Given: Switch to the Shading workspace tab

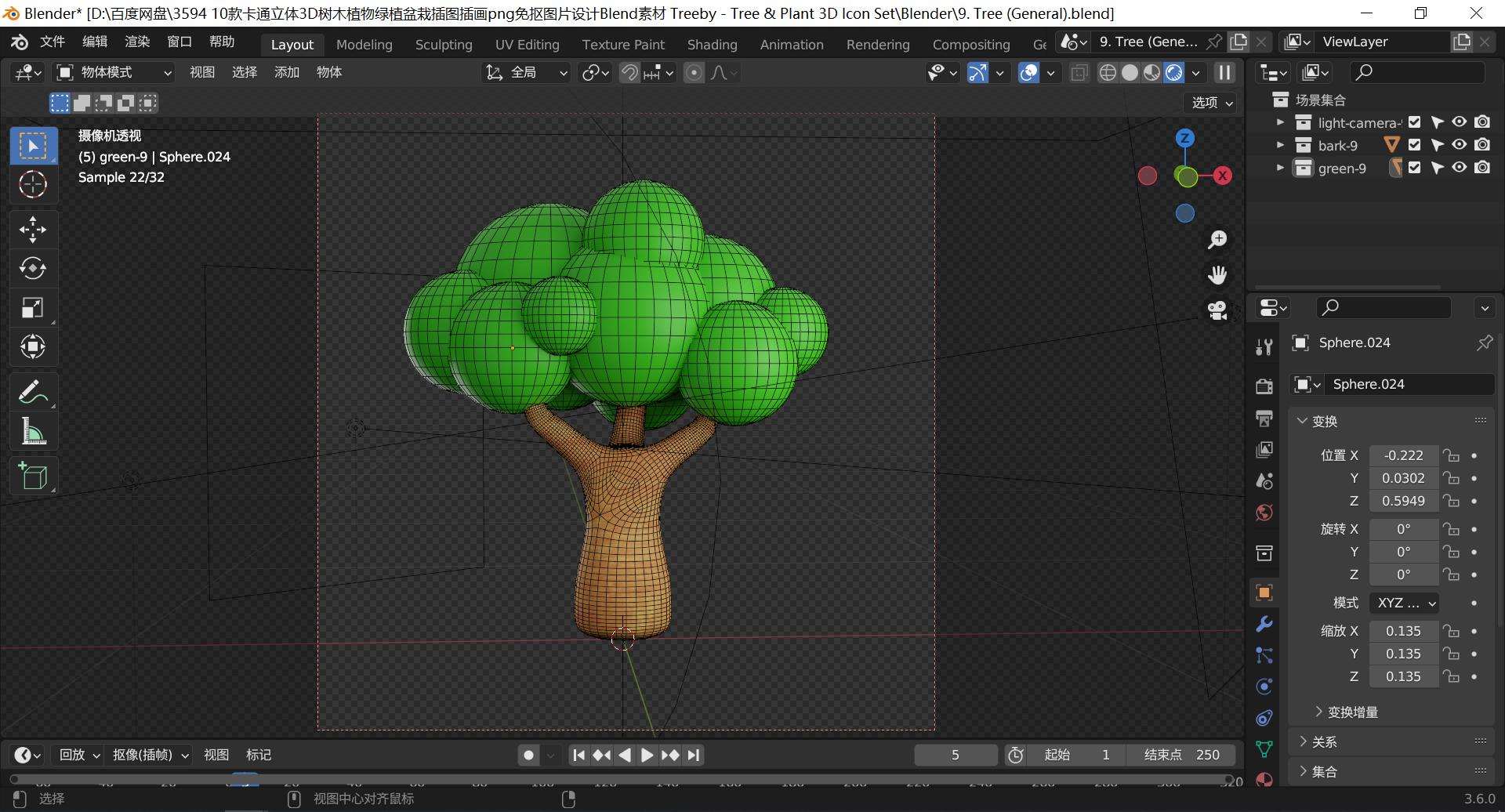Looking at the screenshot, I should pyautogui.click(x=712, y=45).
